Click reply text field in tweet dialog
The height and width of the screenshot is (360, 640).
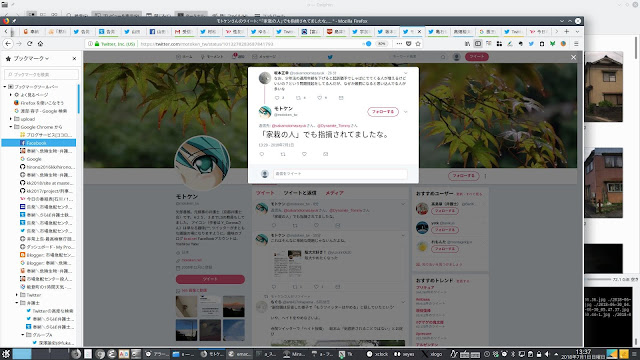tap(340, 174)
